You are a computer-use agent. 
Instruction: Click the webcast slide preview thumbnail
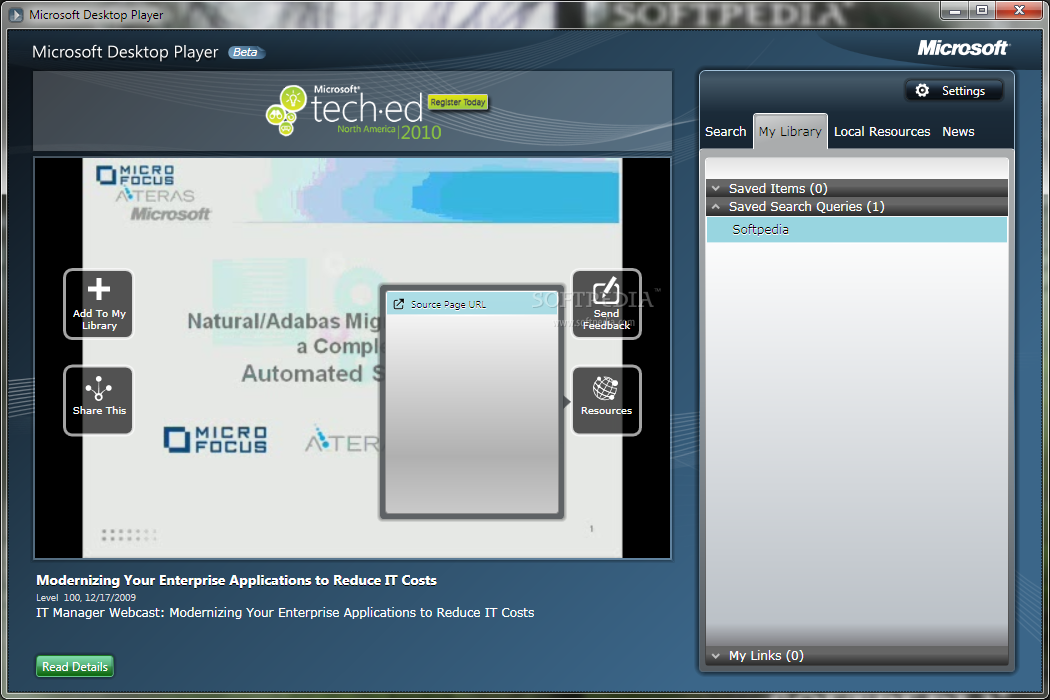click(x=352, y=358)
